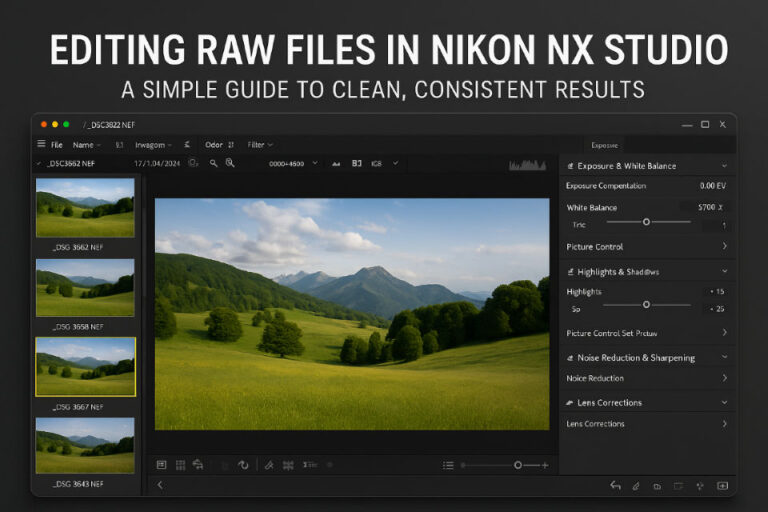The width and height of the screenshot is (768, 512).
Task: Click the calendar icon next to the date
Action: pyautogui.click(x=193, y=163)
